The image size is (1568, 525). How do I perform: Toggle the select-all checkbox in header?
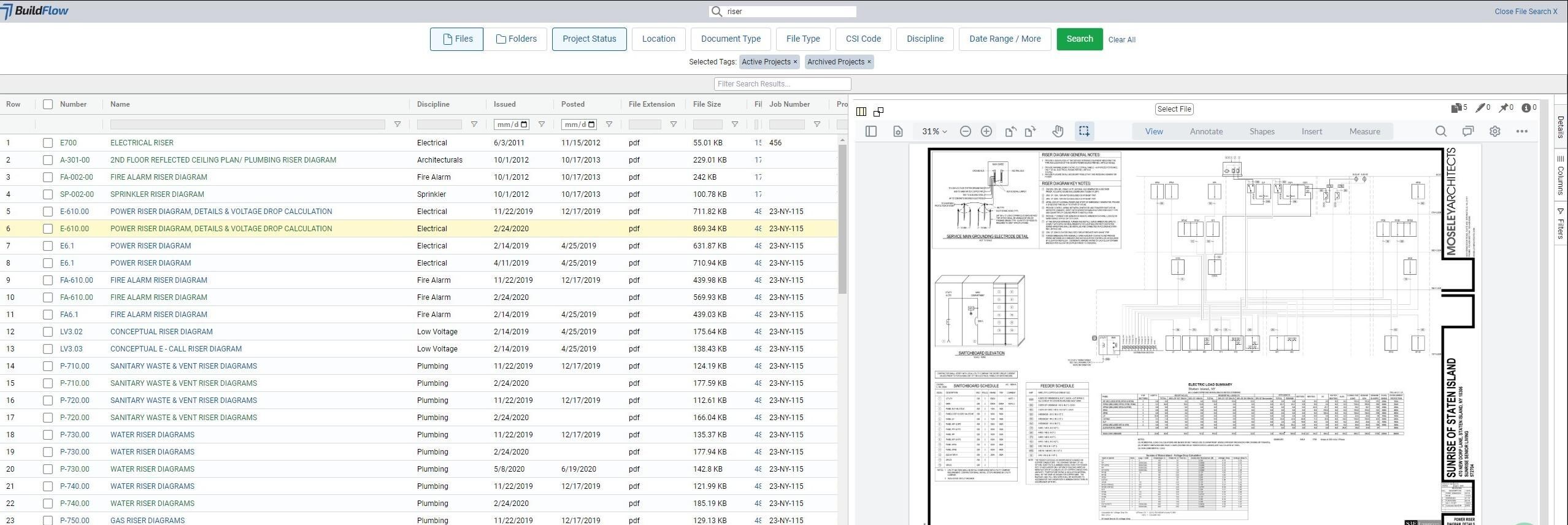(48, 104)
